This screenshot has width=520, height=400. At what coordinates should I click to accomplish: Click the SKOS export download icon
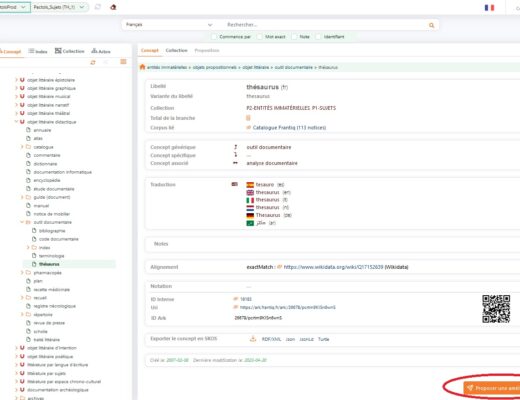pyautogui.click(x=253, y=339)
